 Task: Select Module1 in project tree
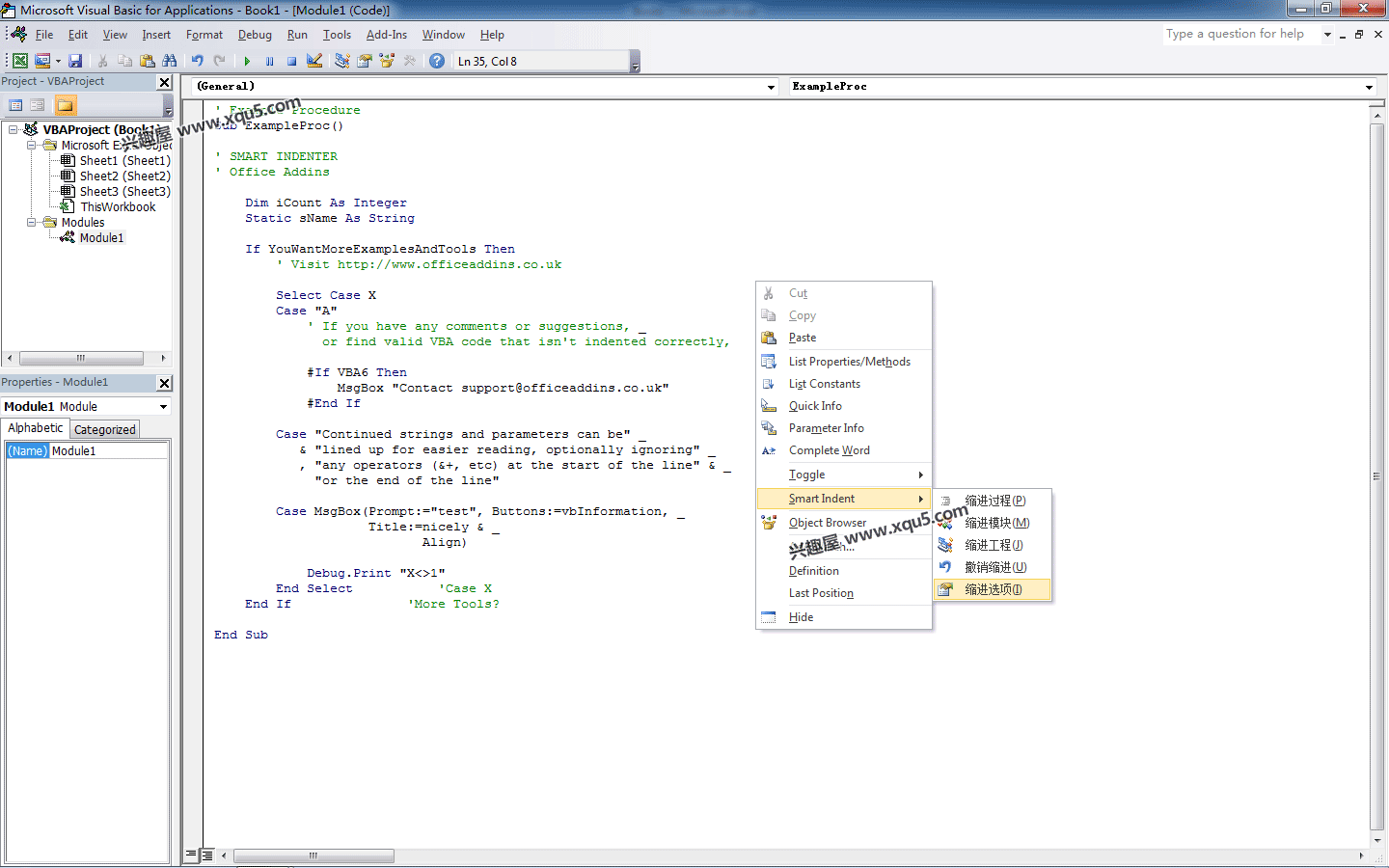click(x=101, y=237)
